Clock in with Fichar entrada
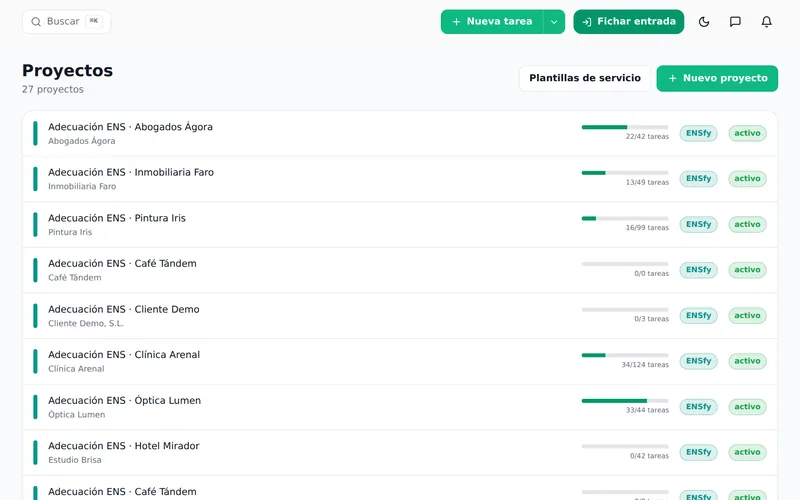Image resolution: width=800 pixels, height=500 pixels. pyautogui.click(x=629, y=21)
